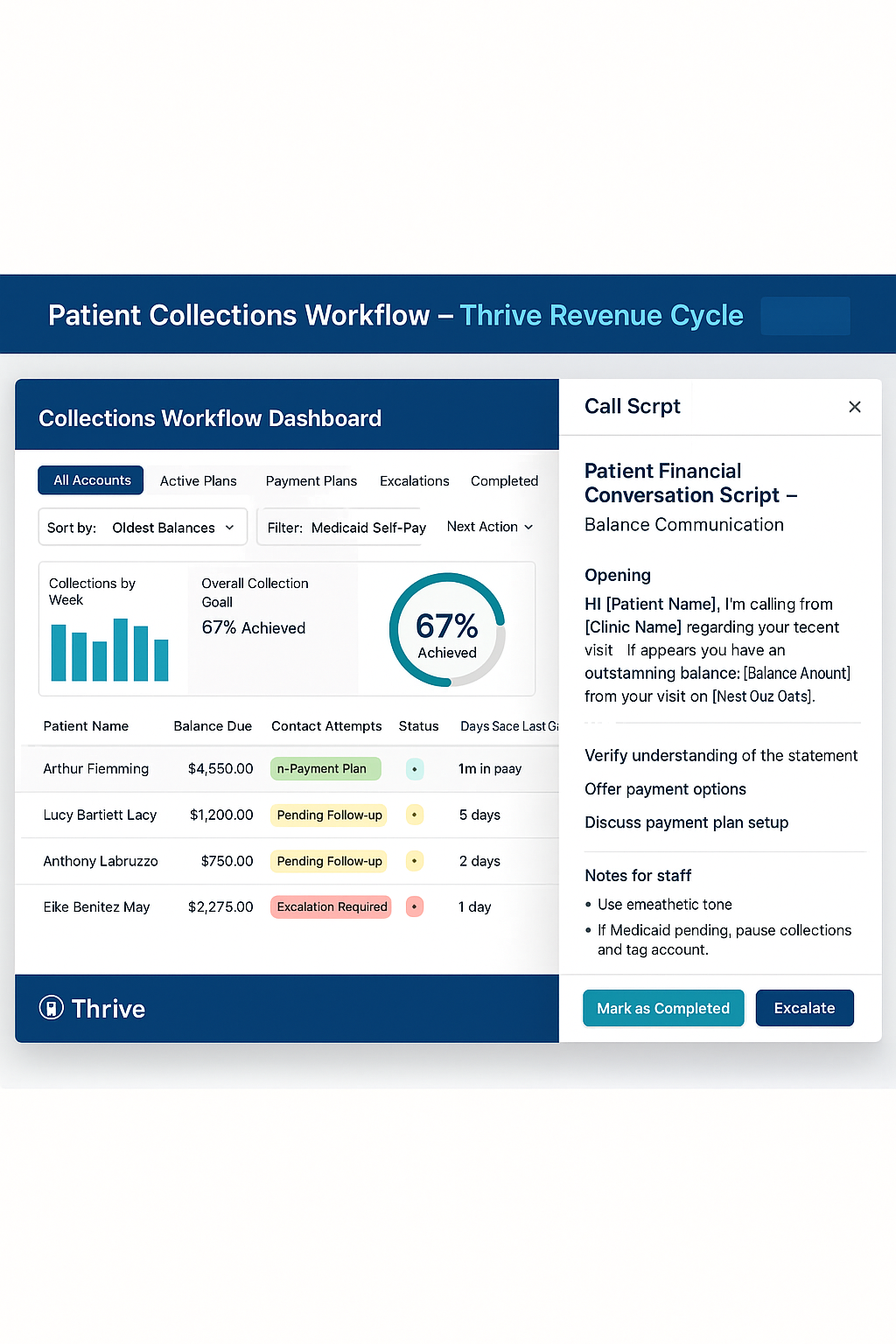The image size is (896, 1344).
Task: Click Lucy Bartlett Lacy's Pending Follow-up badge
Action: coord(330,815)
